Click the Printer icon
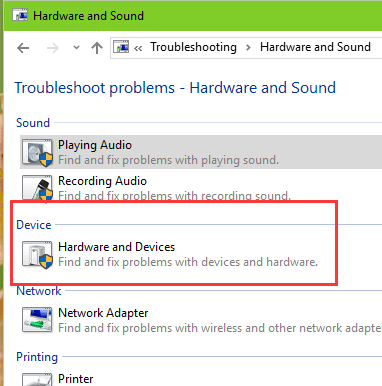Screen dimensions: 382x386 click(x=37, y=379)
